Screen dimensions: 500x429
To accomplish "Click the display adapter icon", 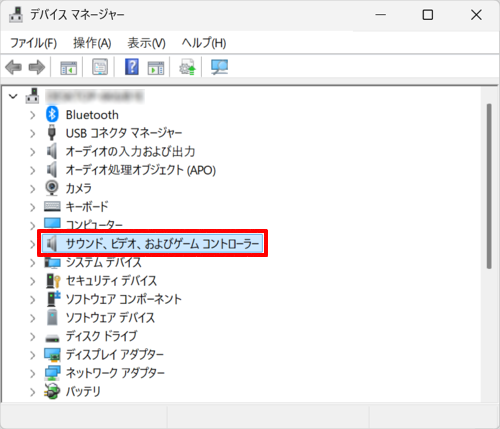I will tap(52, 355).
